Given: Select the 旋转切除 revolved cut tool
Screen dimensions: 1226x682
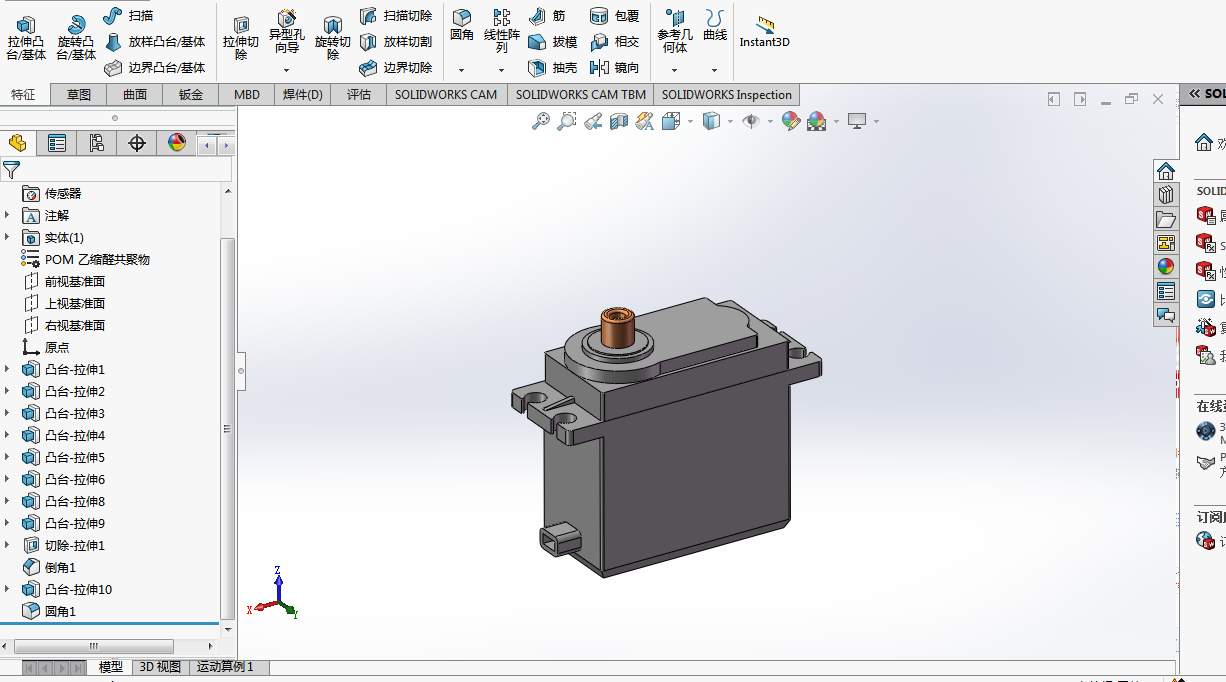Looking at the screenshot, I should [333, 38].
